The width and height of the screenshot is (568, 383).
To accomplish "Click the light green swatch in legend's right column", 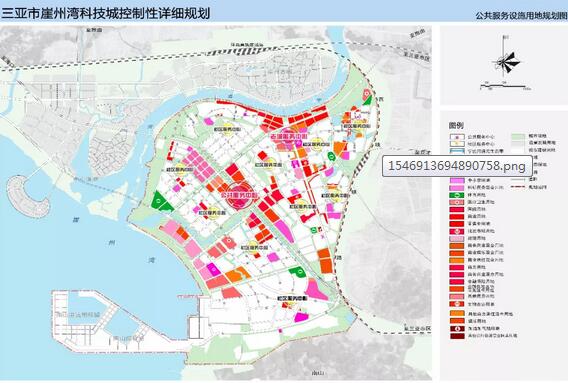I will tap(518, 136).
